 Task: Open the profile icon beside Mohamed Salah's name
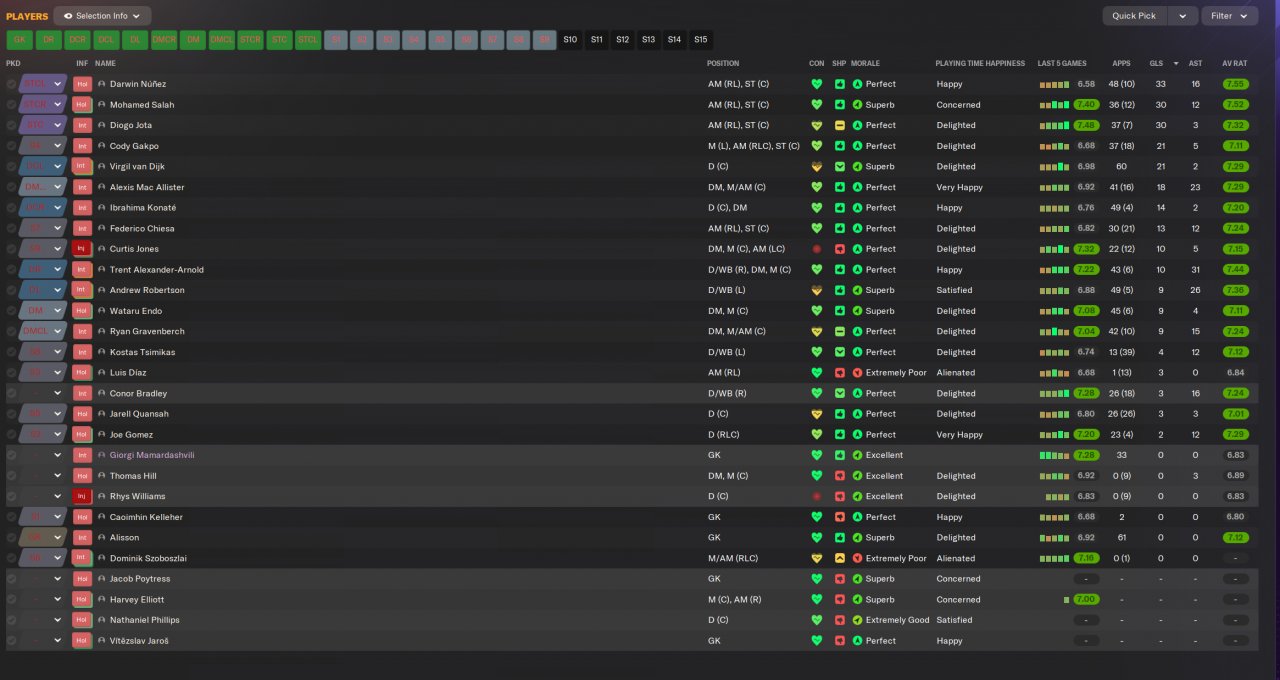(x=102, y=105)
